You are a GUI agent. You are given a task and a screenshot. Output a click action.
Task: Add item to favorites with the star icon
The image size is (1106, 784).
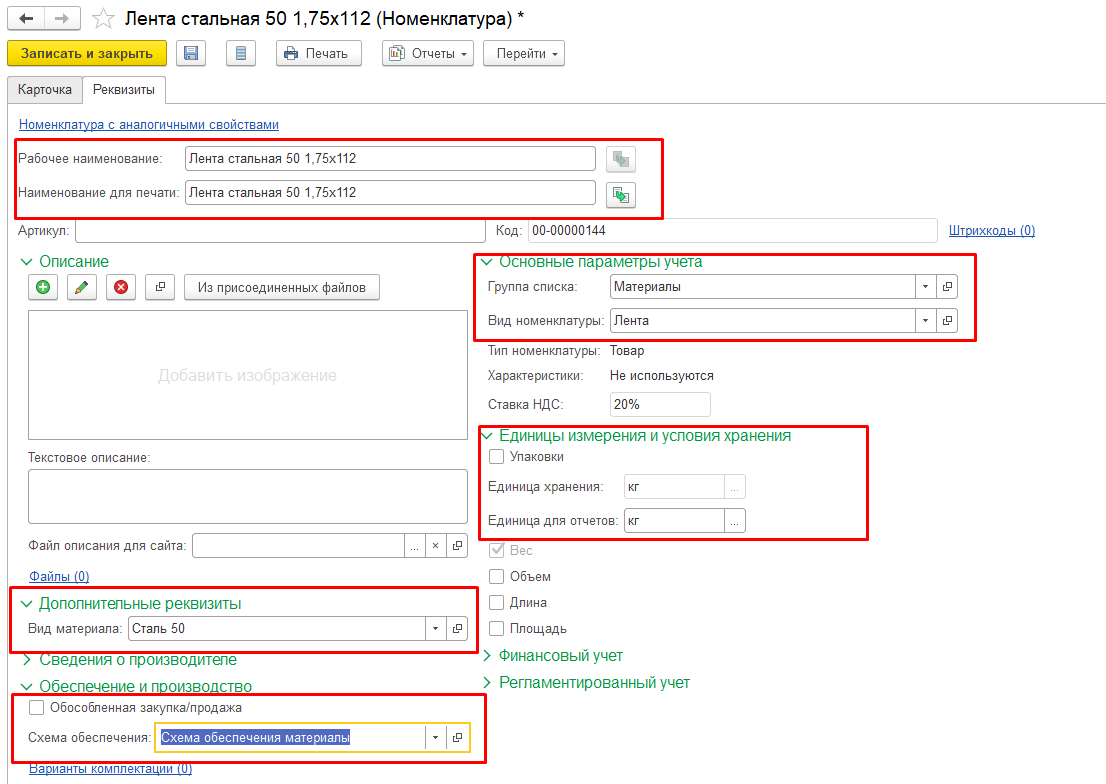pos(103,18)
